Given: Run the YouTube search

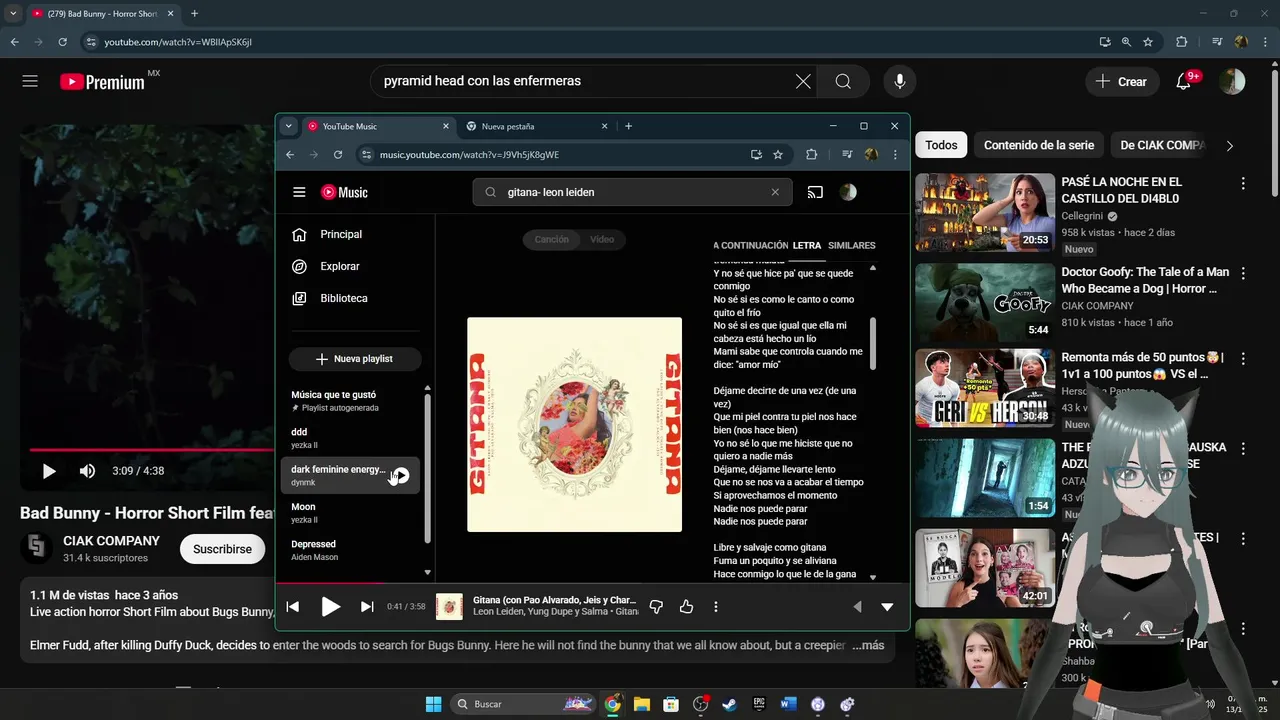Looking at the screenshot, I should [x=843, y=81].
